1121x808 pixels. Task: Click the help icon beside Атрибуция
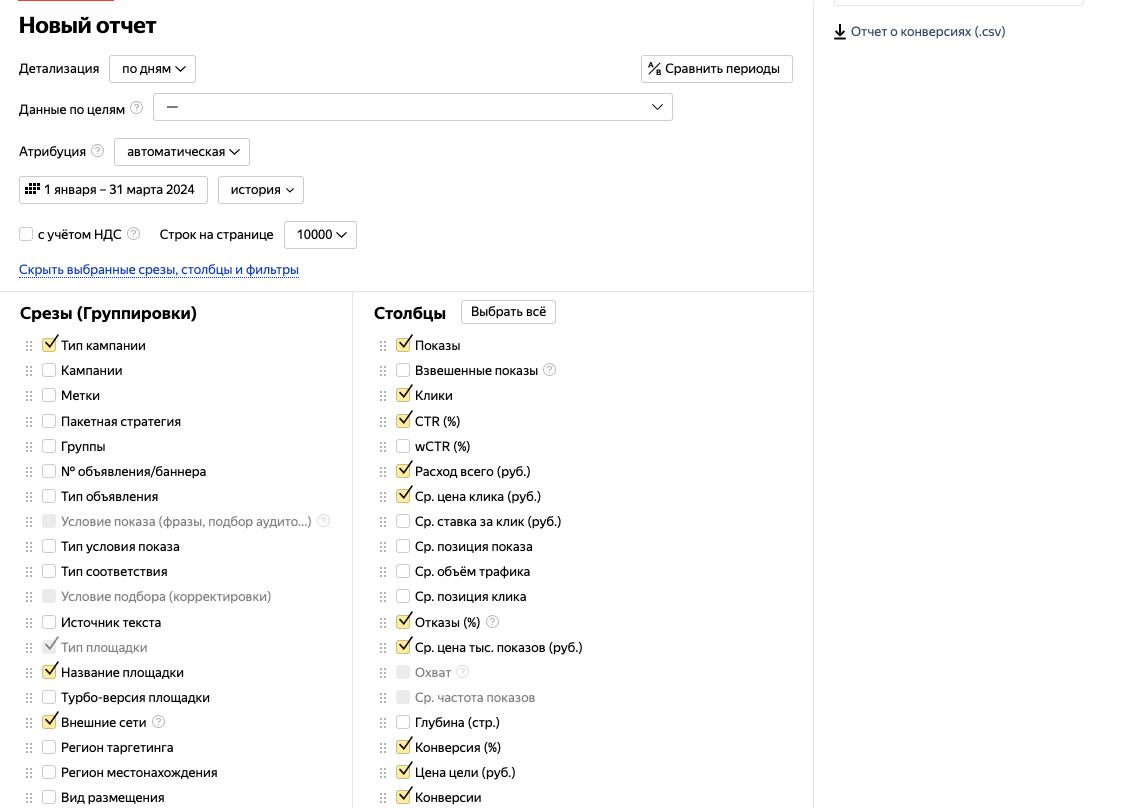tap(97, 151)
